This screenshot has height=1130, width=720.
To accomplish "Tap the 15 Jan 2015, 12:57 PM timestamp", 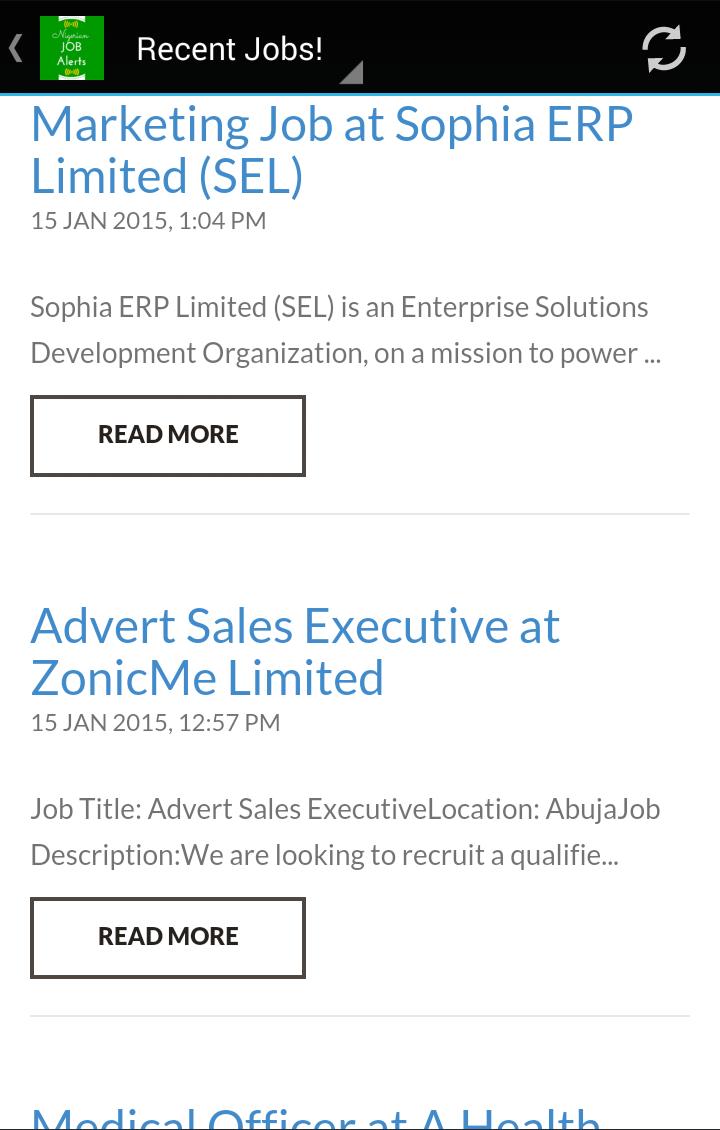I will (x=155, y=723).
